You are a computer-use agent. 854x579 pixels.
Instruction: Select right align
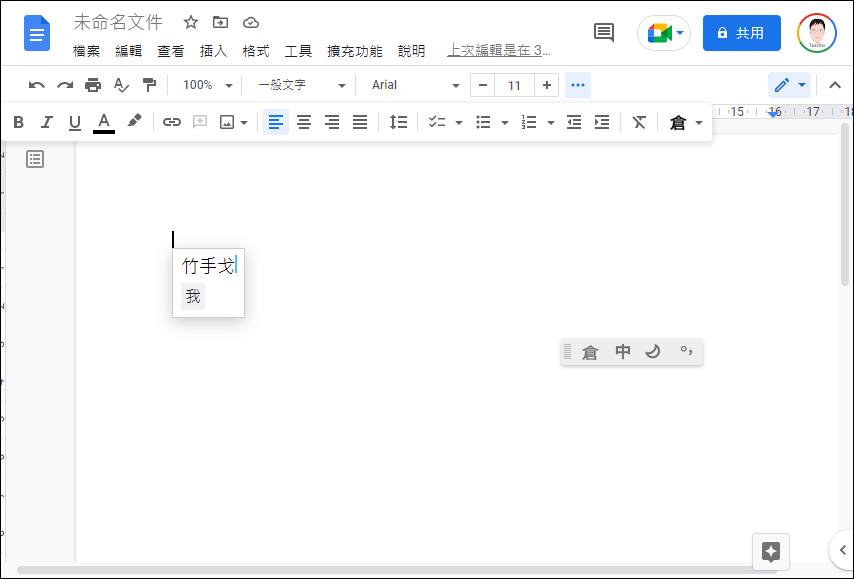(332, 123)
